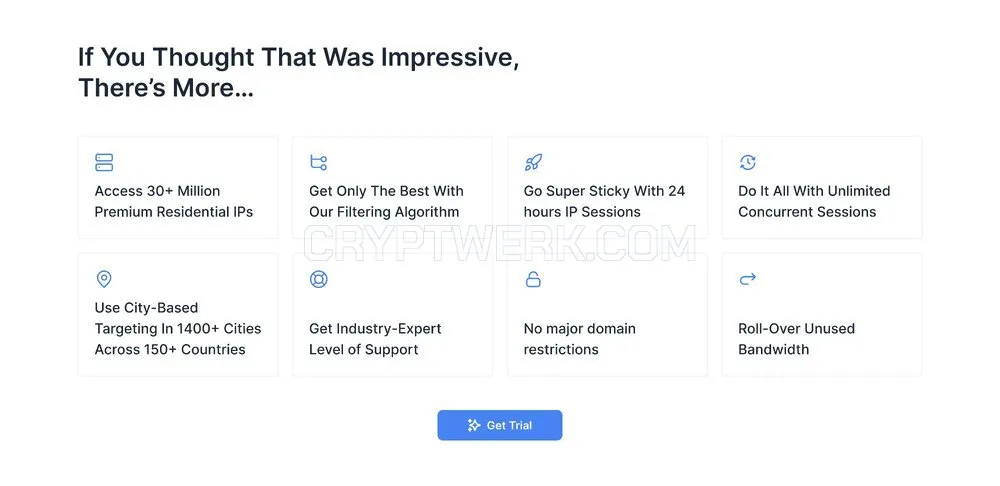
Task: Click the filtering algorithm branch icon
Action: [x=318, y=162]
